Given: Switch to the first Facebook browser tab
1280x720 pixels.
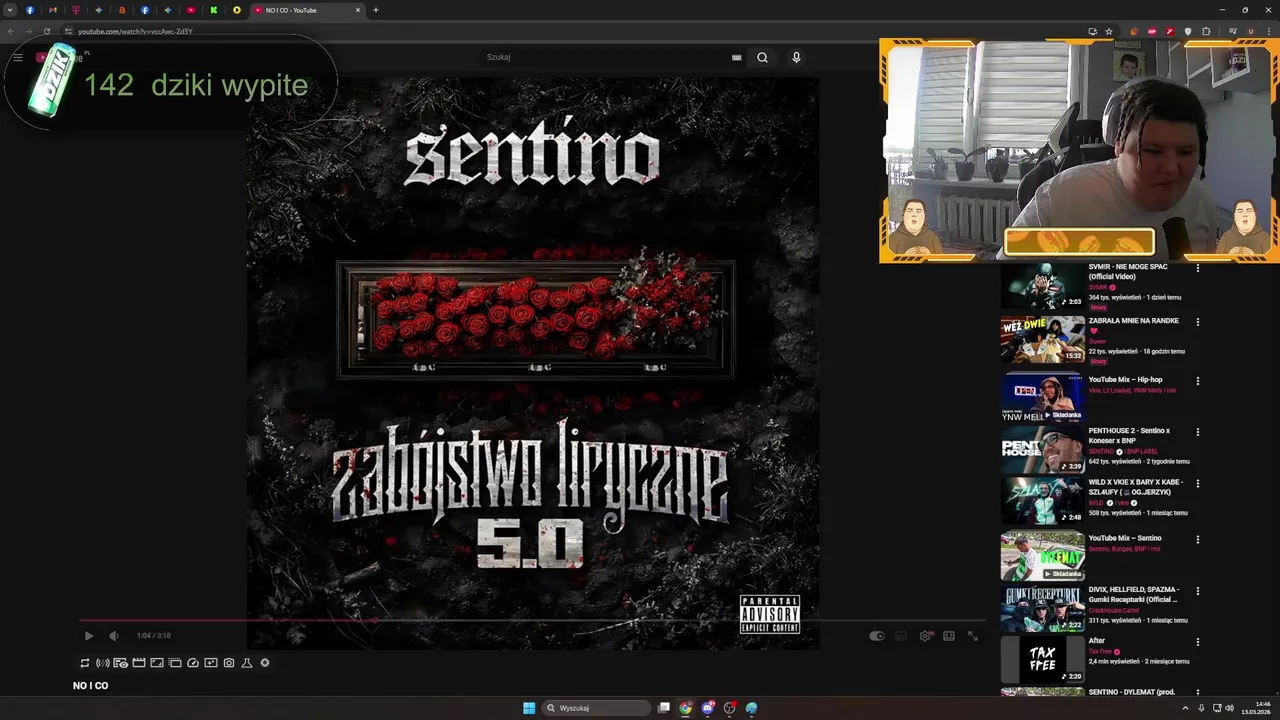Looking at the screenshot, I should (x=30, y=10).
